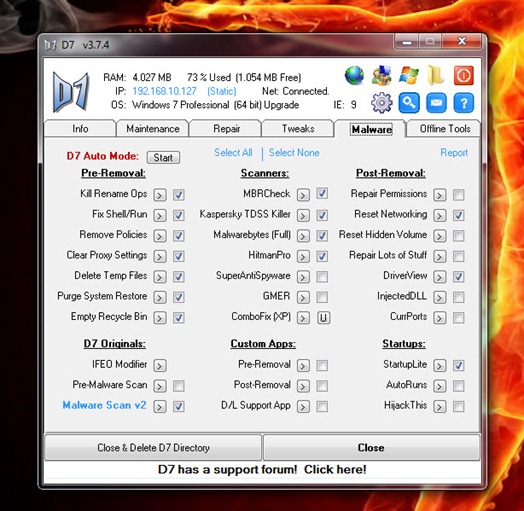Open the Tweaks tab

(298, 129)
